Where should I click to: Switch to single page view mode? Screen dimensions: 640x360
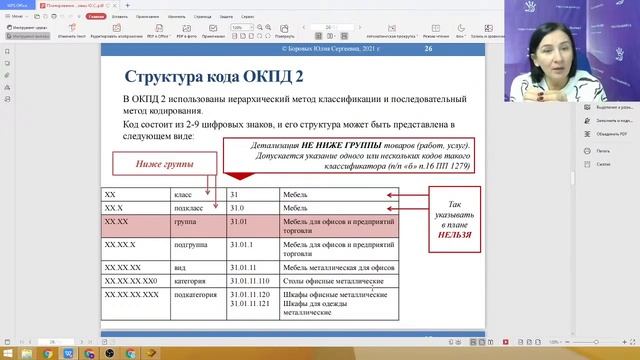click(x=319, y=36)
